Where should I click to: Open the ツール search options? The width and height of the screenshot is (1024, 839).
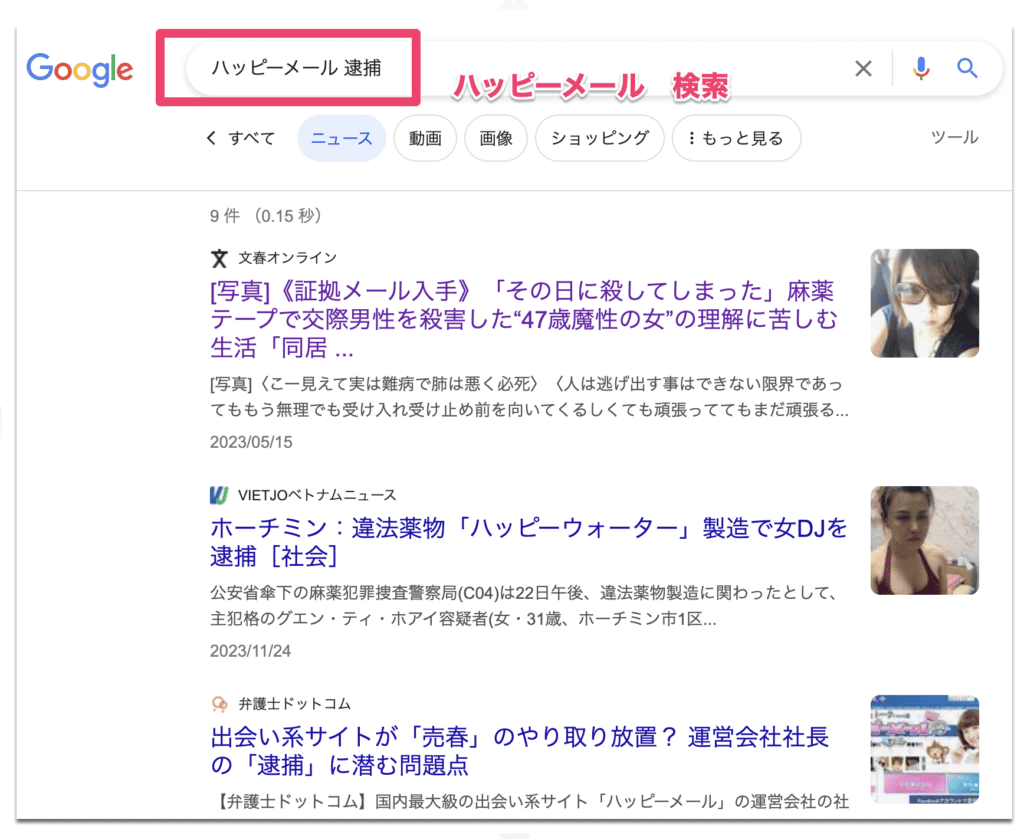click(955, 137)
